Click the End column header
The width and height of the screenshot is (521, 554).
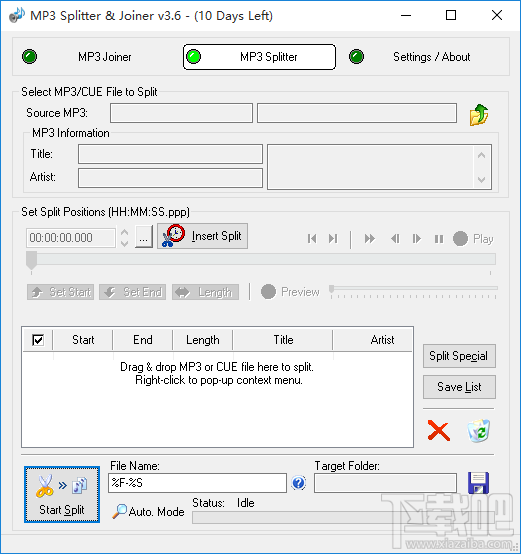click(x=143, y=340)
